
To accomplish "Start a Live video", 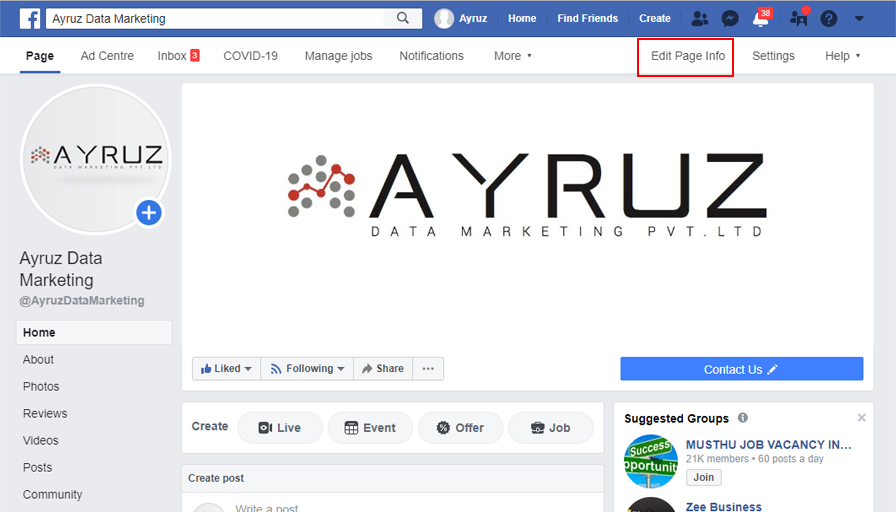I will point(280,427).
